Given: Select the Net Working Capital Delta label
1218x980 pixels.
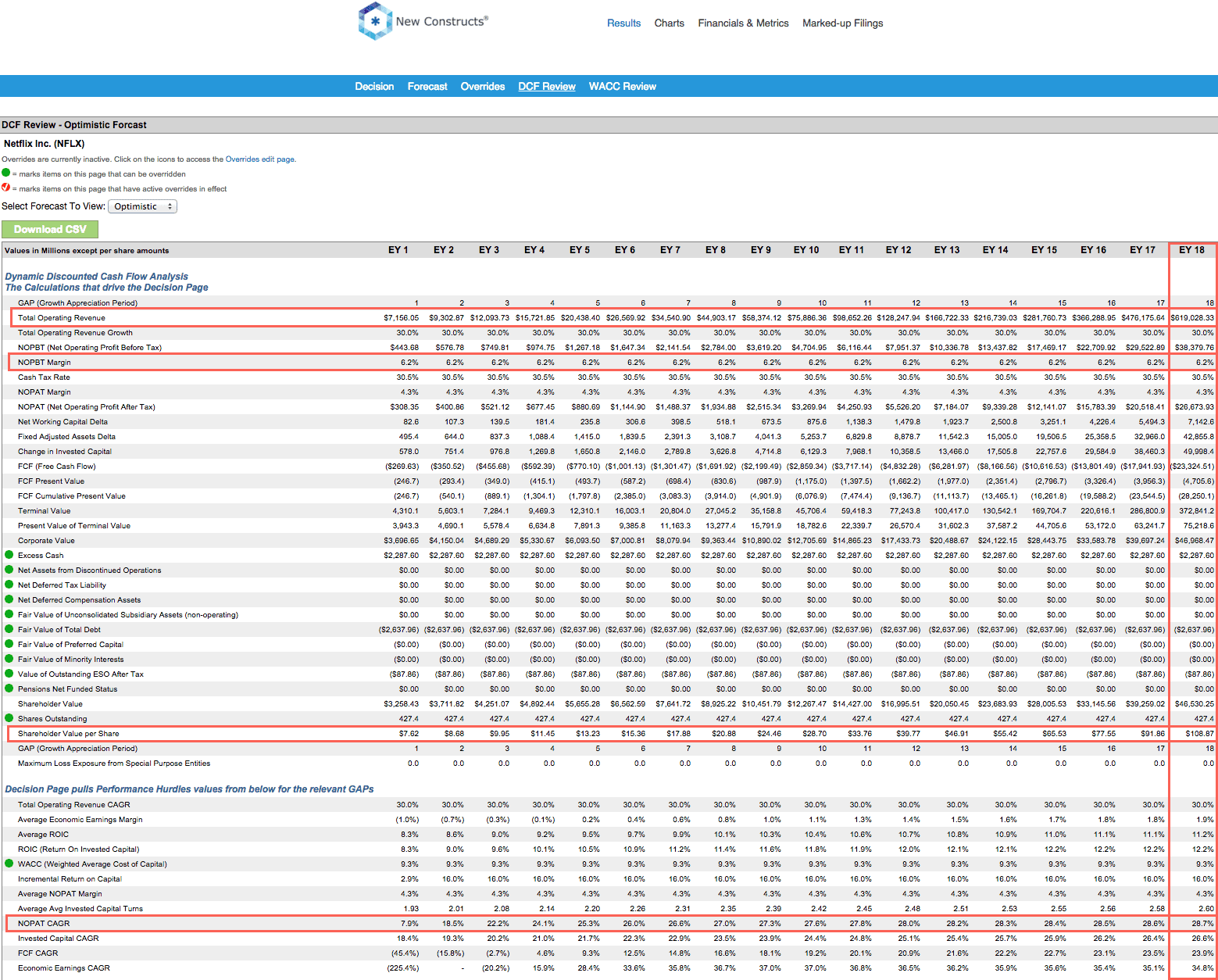Looking at the screenshot, I should [63, 422].
